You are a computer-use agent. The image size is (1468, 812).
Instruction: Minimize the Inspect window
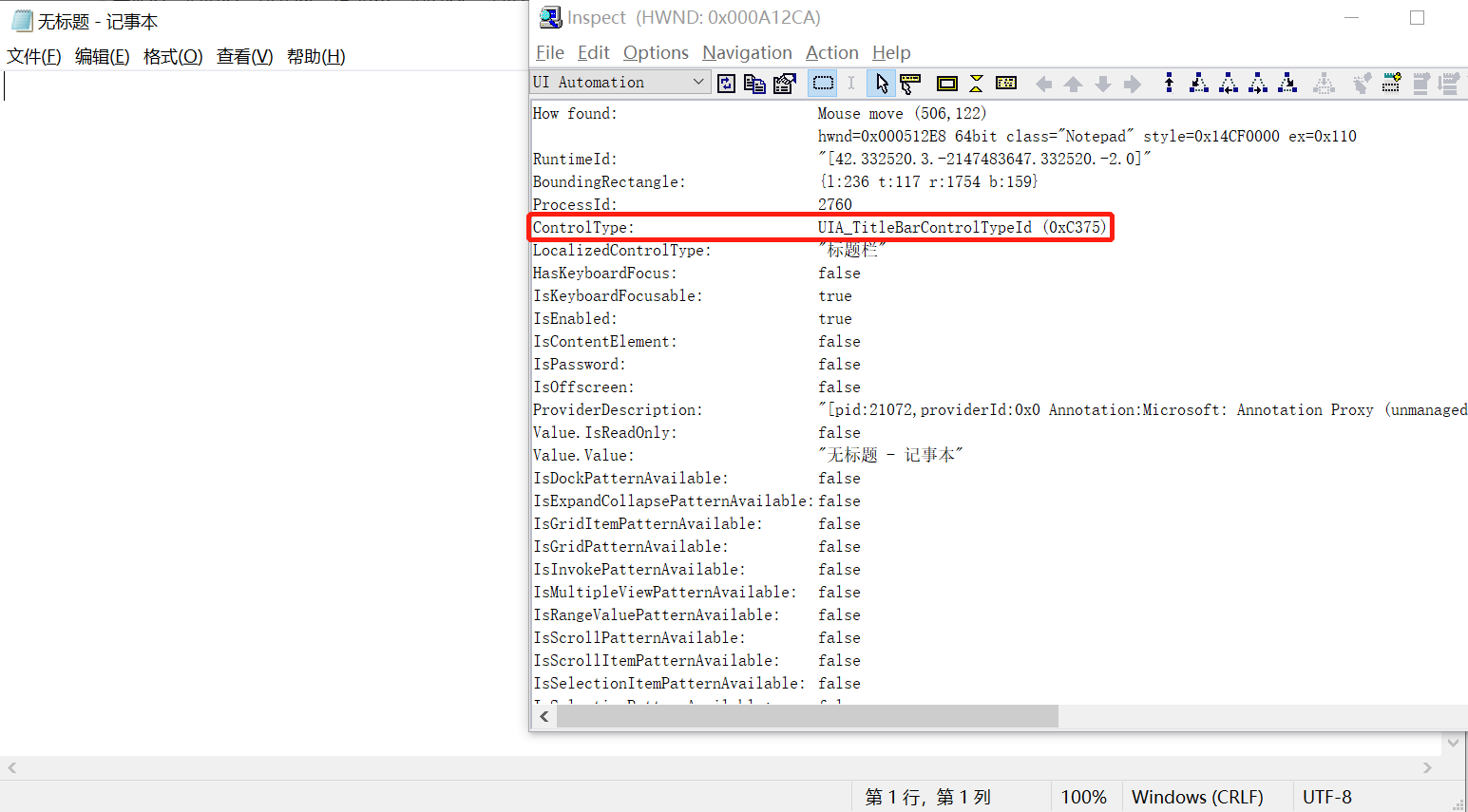[x=1352, y=17]
